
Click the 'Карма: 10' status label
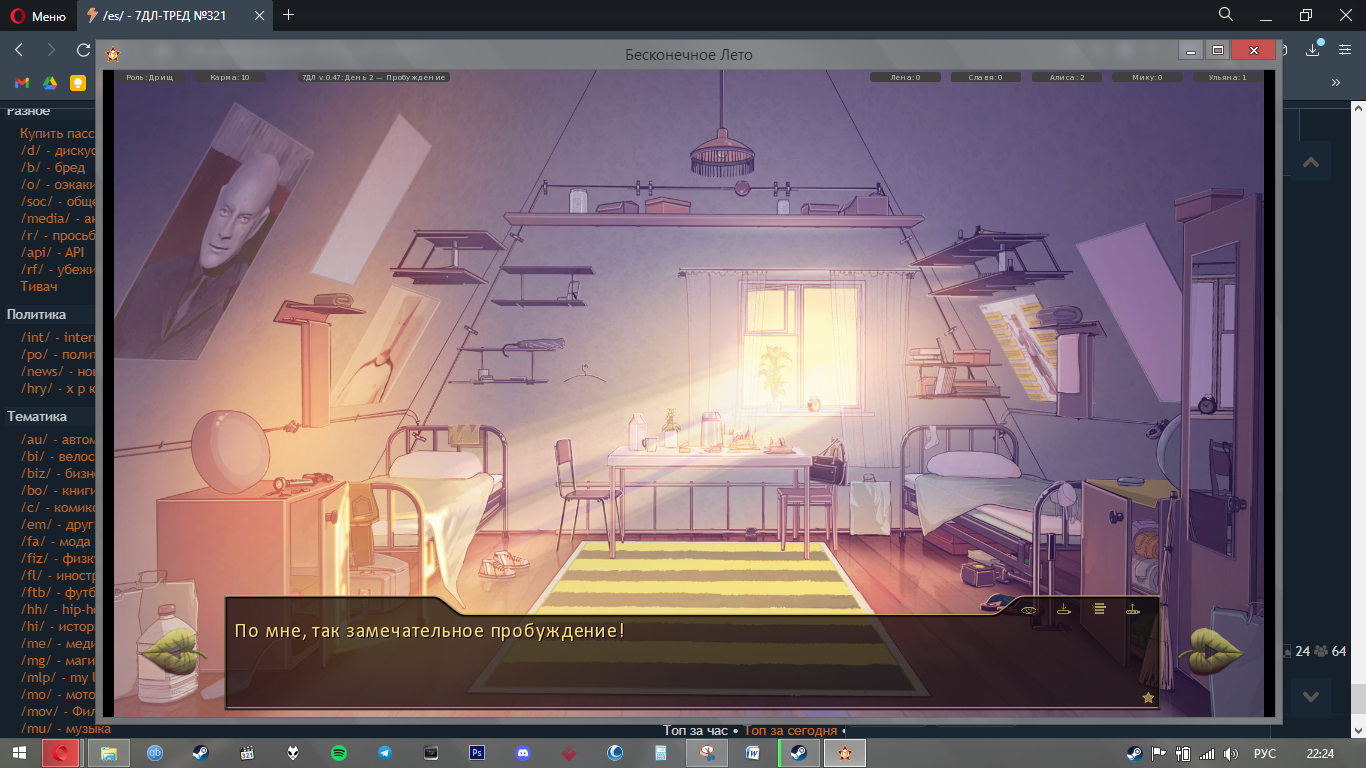pyautogui.click(x=230, y=77)
